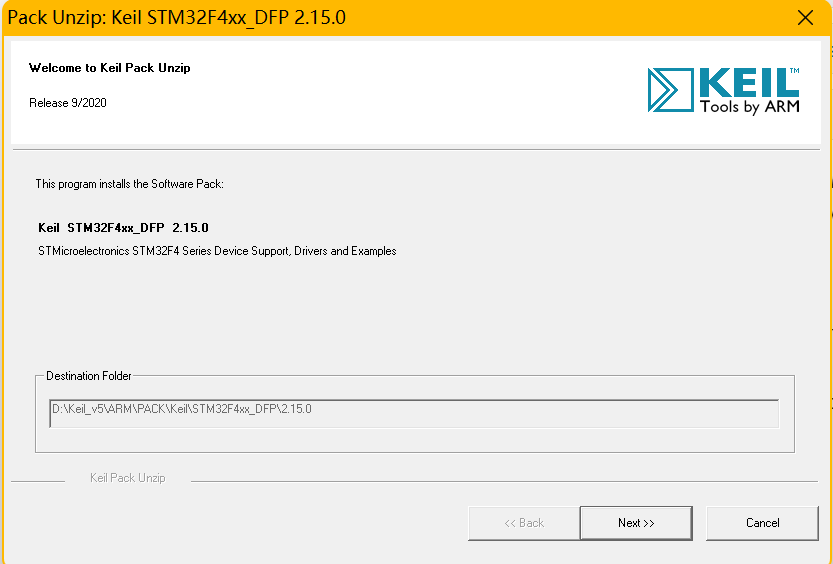Close the Pack Unzip dialog window

pyautogui.click(x=805, y=18)
